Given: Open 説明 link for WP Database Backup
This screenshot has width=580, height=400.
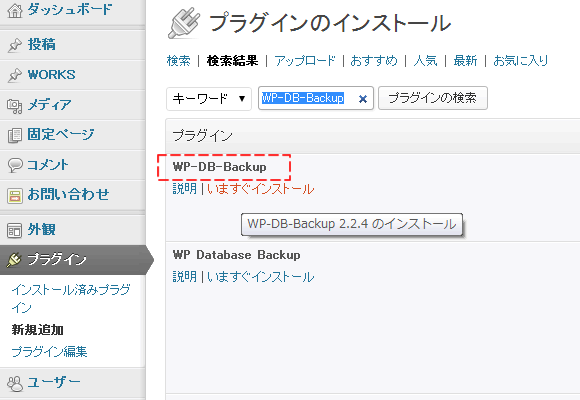Looking at the screenshot, I should pyautogui.click(x=185, y=276).
